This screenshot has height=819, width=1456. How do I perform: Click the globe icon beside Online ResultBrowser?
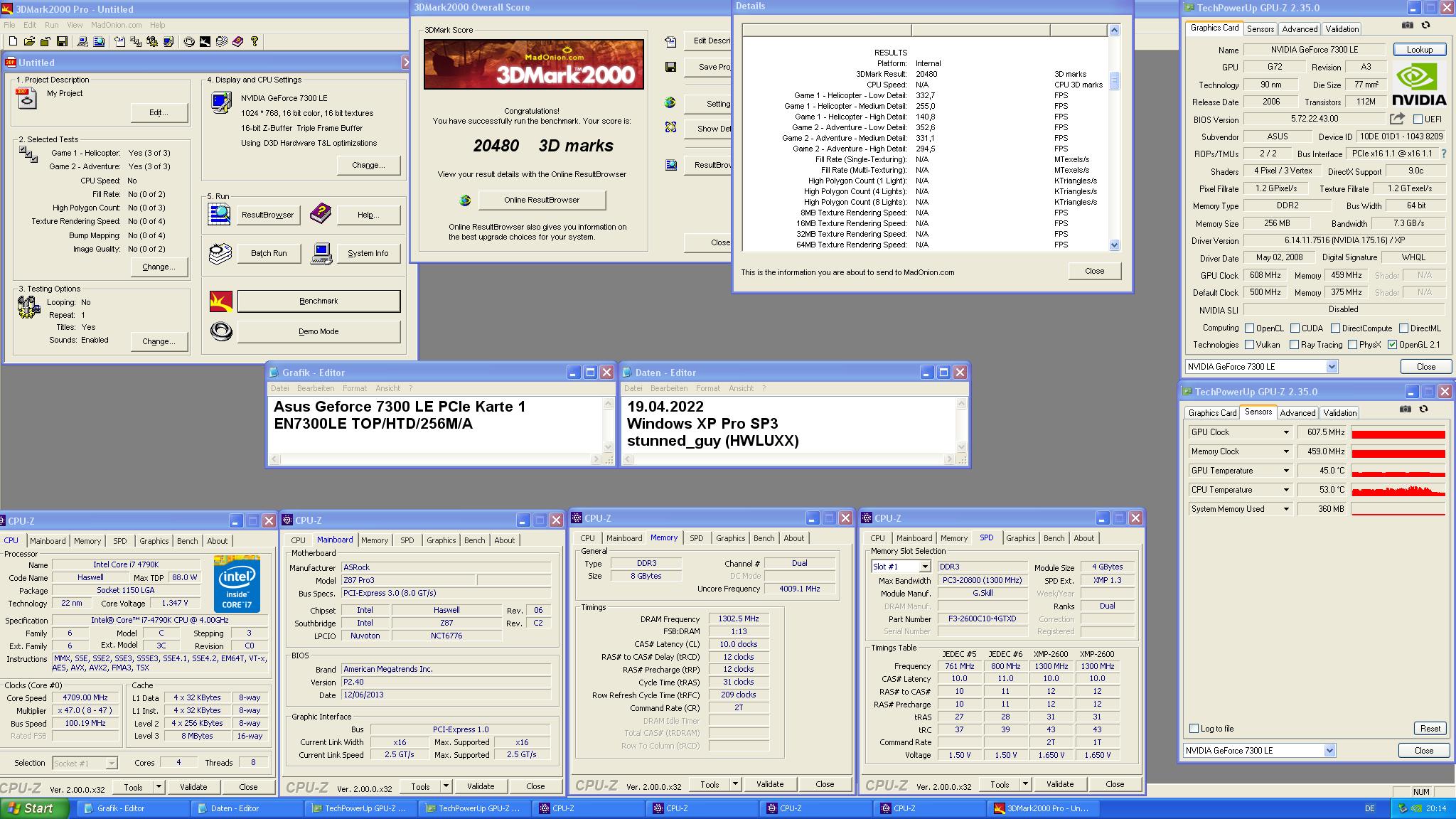[465, 200]
